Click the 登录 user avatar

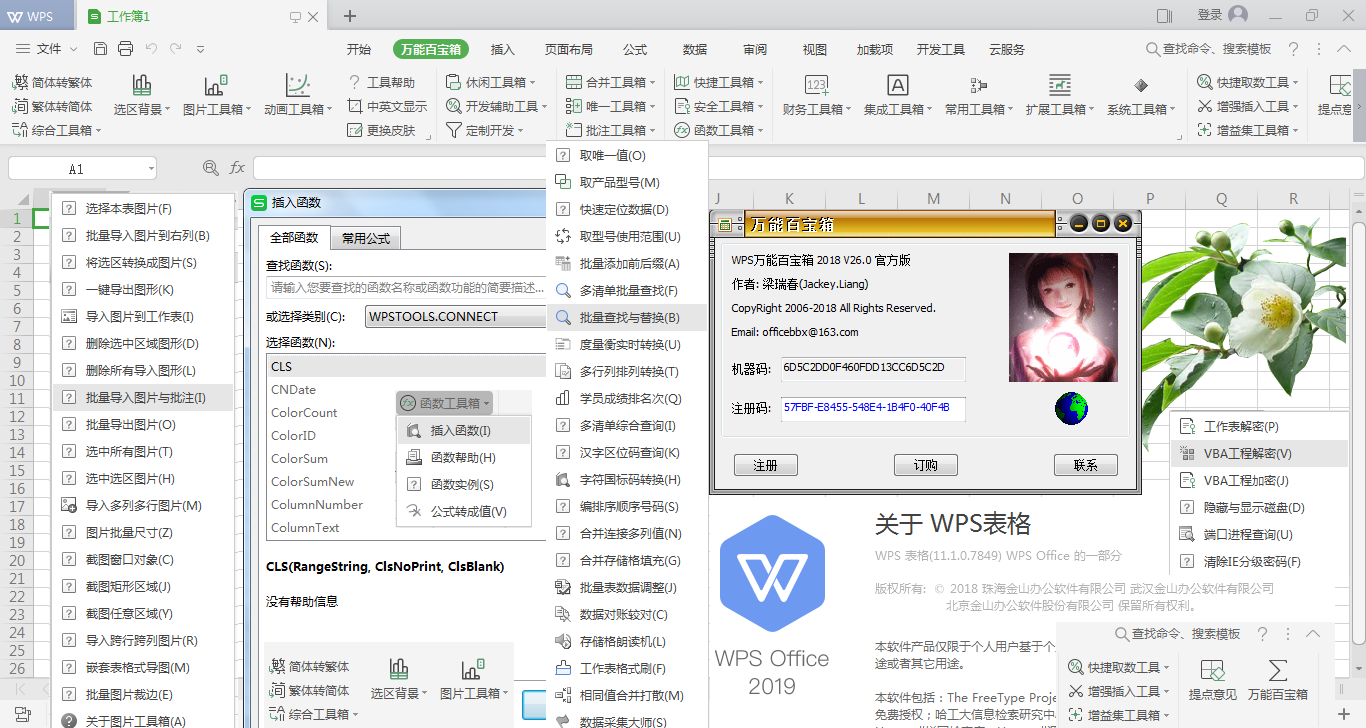1238,15
